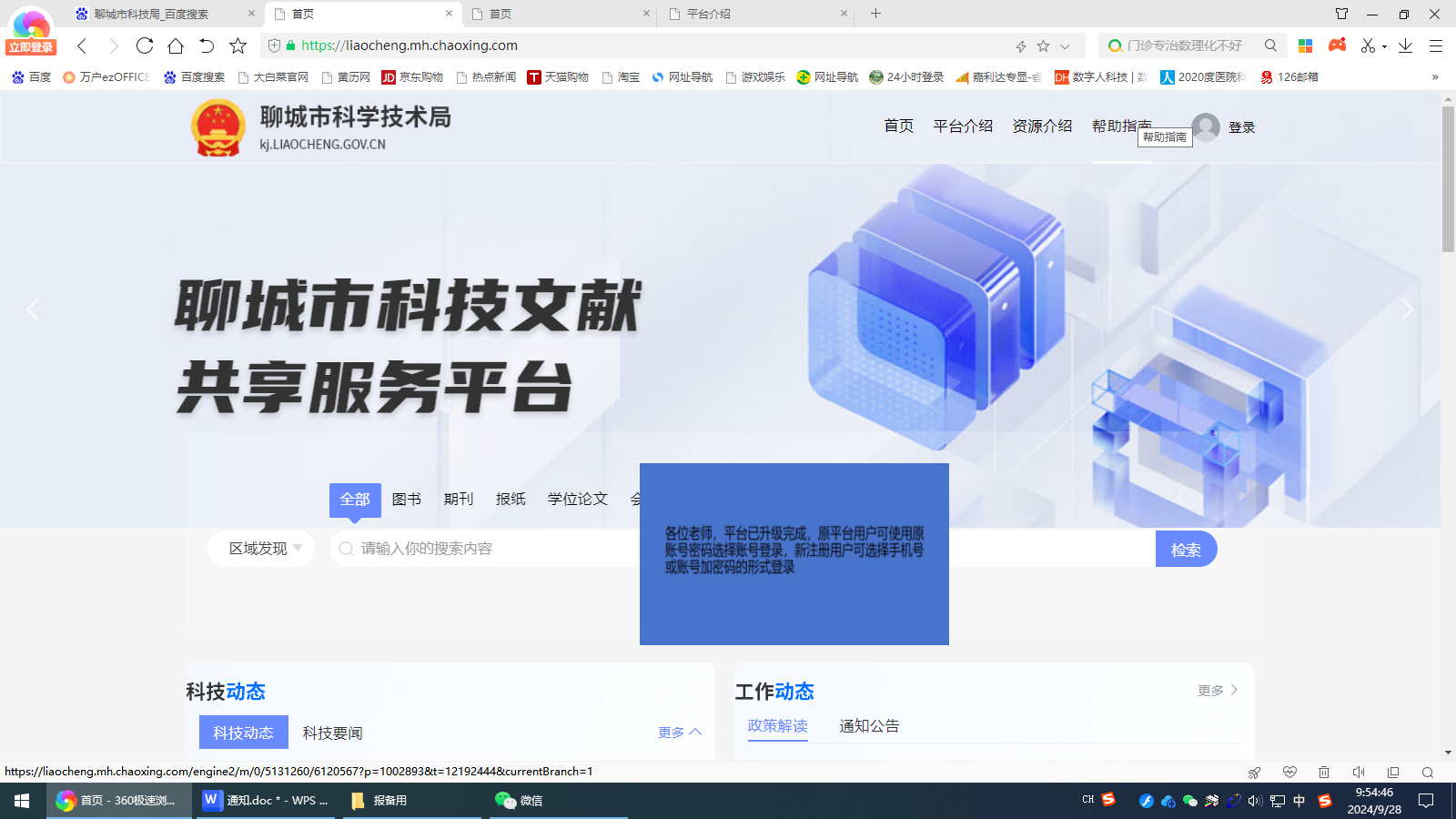
Task: Open the 天猫购物 bookmark
Action: 558,77
